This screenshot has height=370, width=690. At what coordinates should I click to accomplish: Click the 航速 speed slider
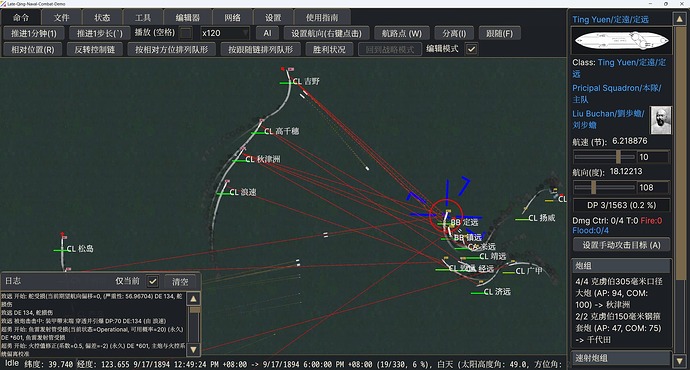pyautogui.click(x=605, y=157)
